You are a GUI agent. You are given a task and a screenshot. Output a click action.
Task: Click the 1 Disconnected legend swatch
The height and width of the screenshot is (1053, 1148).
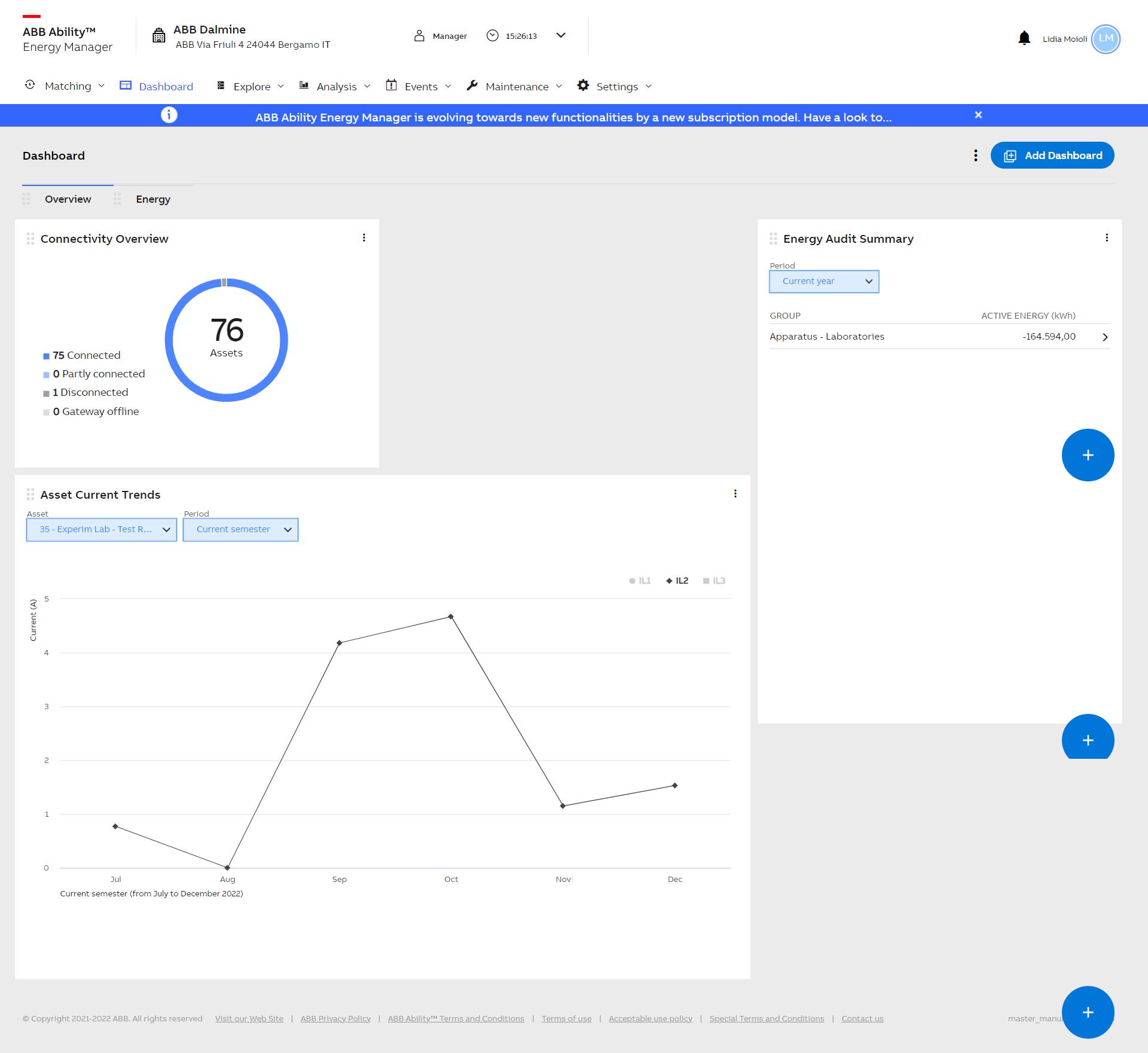[x=46, y=393]
